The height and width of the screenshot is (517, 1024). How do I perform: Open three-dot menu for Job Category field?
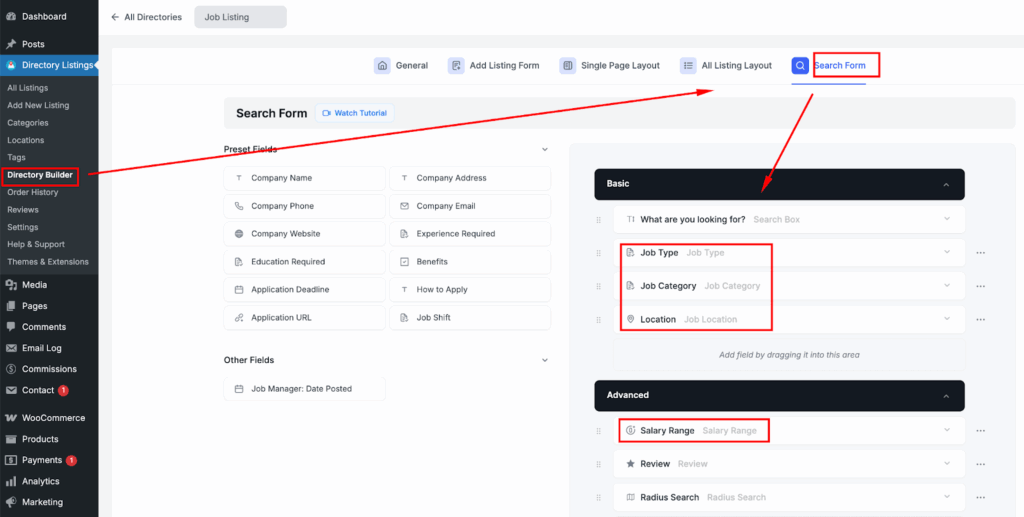point(980,286)
